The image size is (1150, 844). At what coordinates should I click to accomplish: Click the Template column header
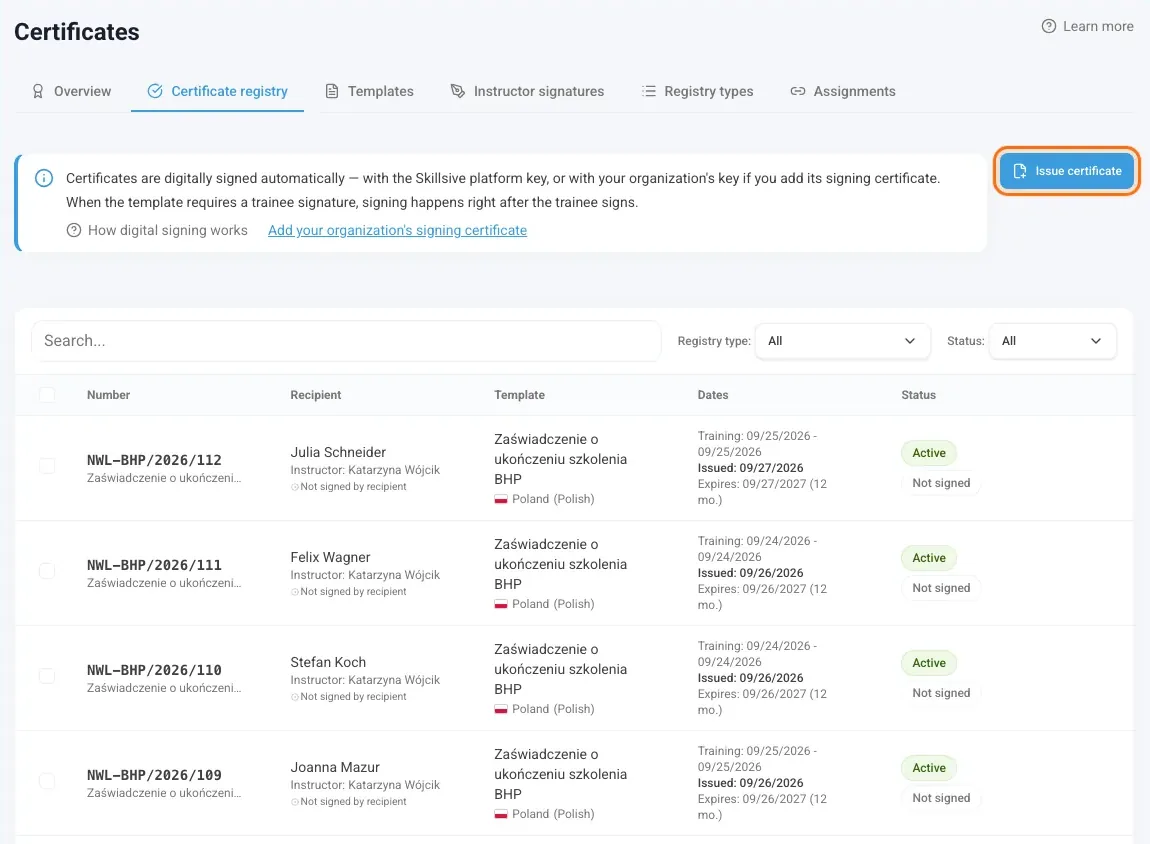point(519,395)
